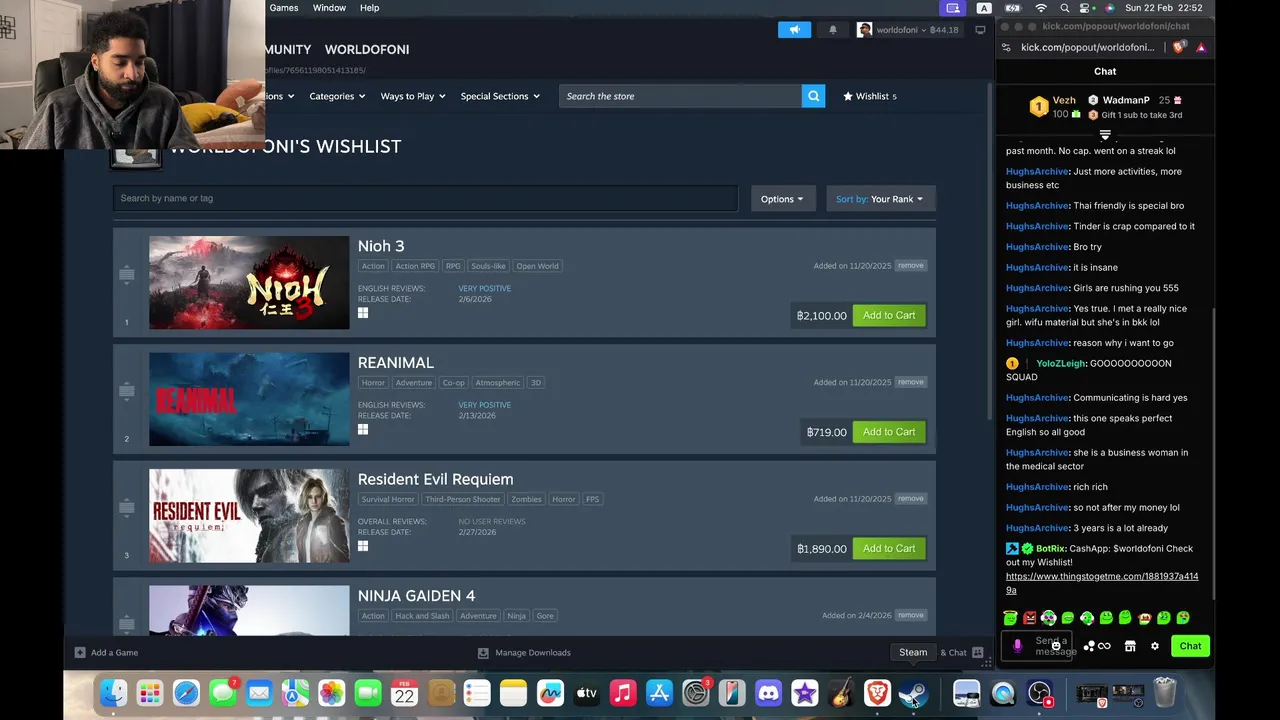Remove NINJA GAIDEN 4 from wishlist
This screenshot has width=1280, height=720.
point(911,615)
